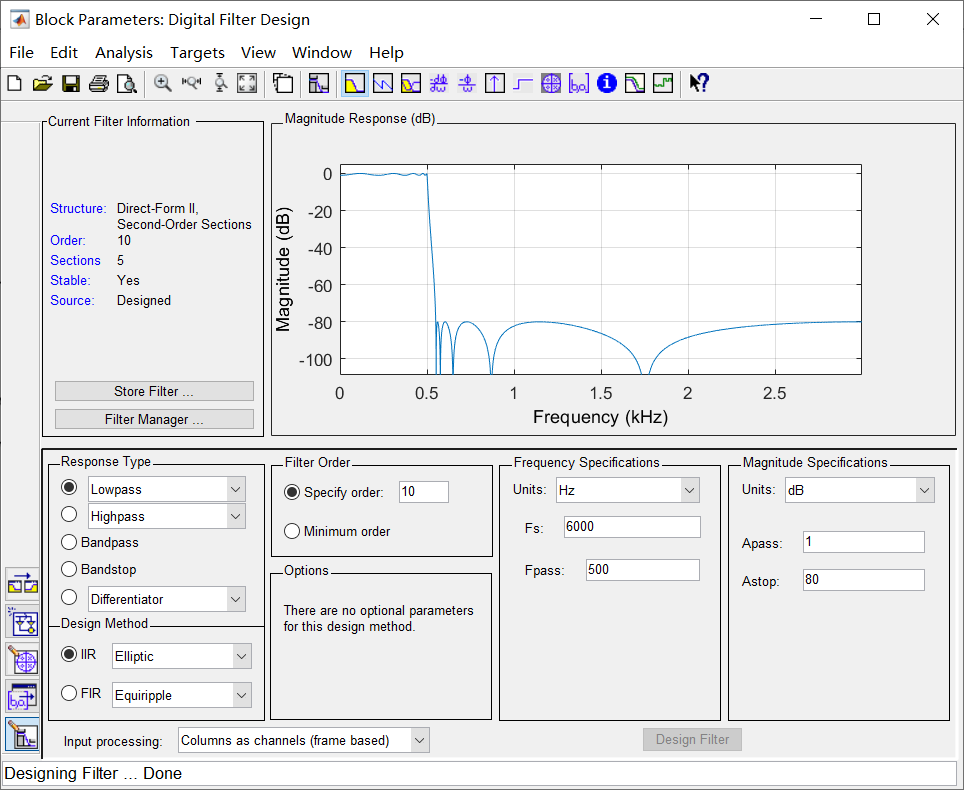The height and width of the screenshot is (790, 964).
Task: Click the Specify order value field
Action: pyautogui.click(x=424, y=492)
